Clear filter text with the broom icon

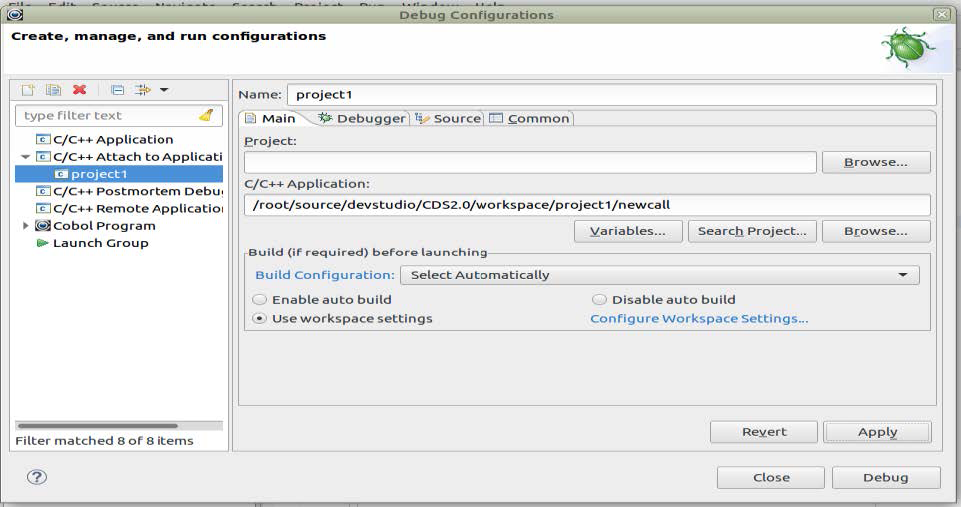206,115
